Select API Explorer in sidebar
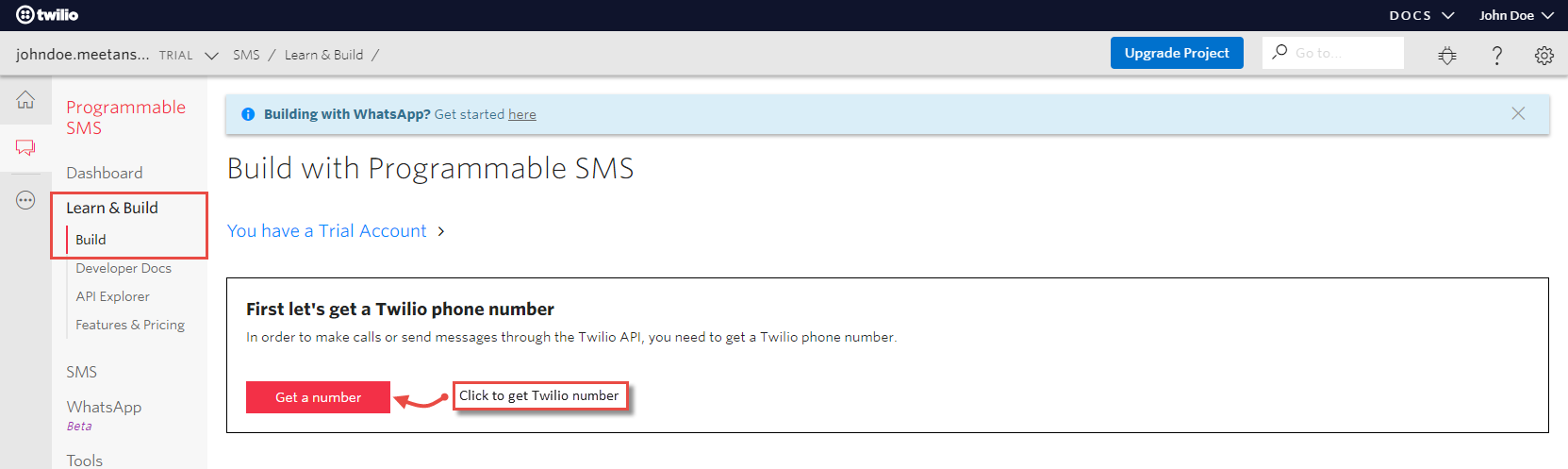This screenshot has width=1568, height=469. coord(112,296)
